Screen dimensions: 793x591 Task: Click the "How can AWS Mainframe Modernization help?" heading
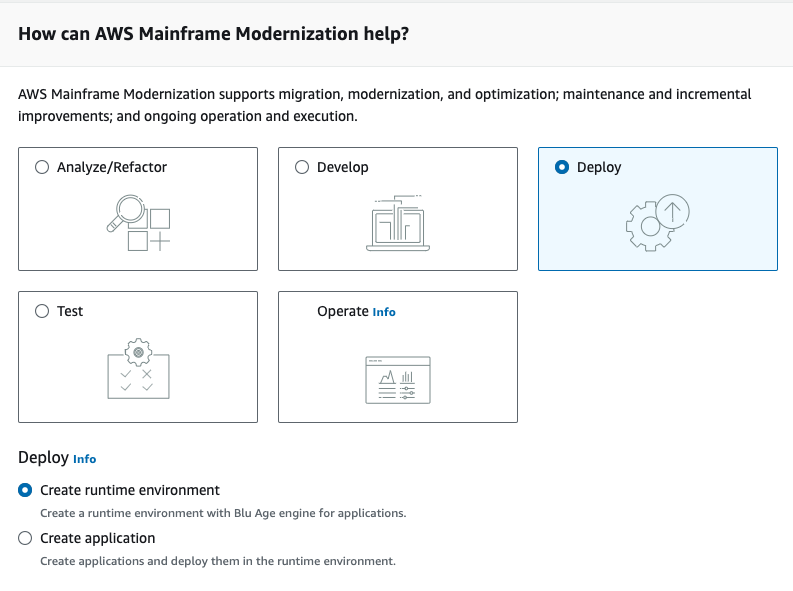pyautogui.click(x=214, y=33)
